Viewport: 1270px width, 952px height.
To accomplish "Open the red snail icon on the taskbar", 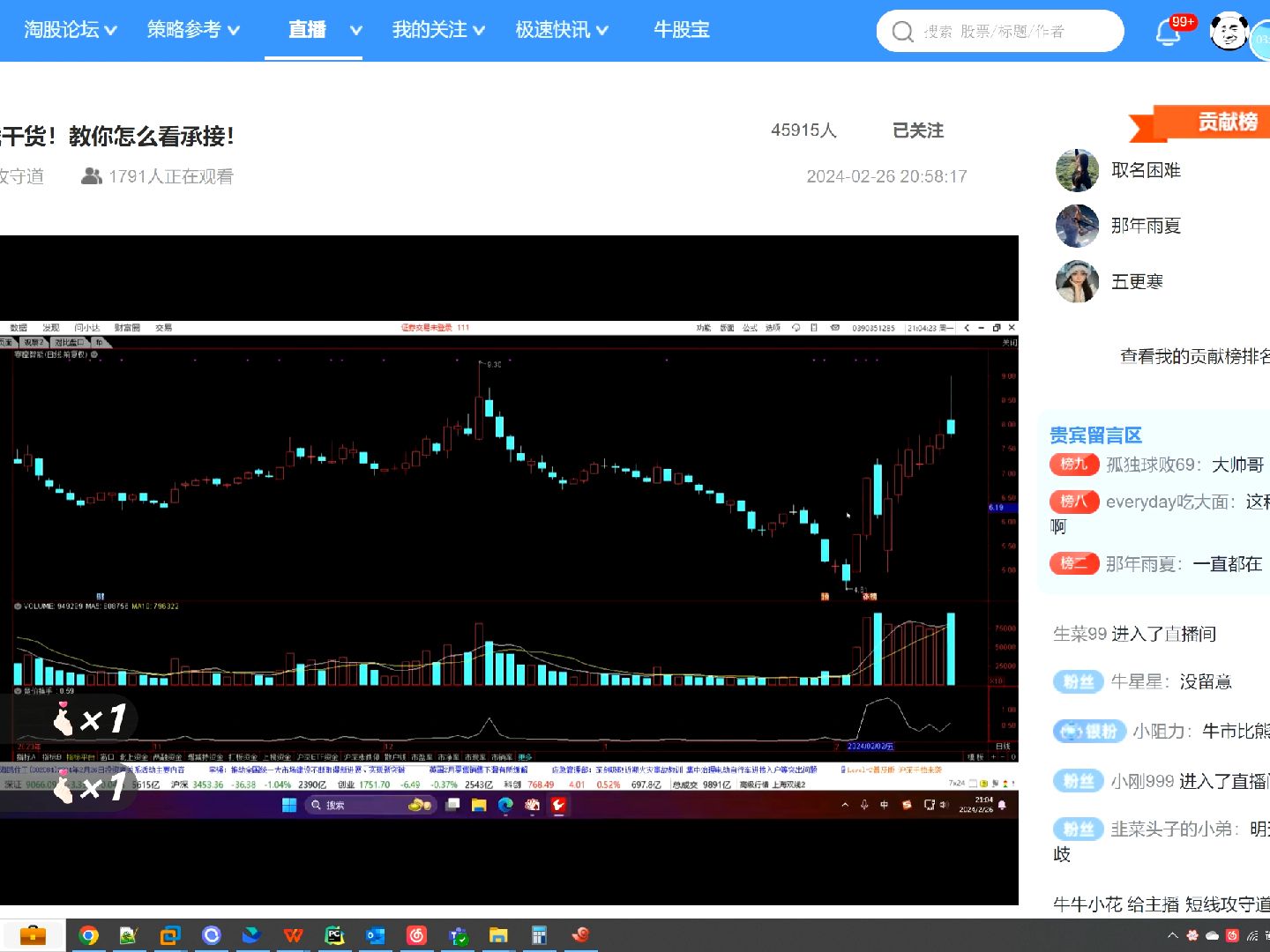I will pos(580,935).
